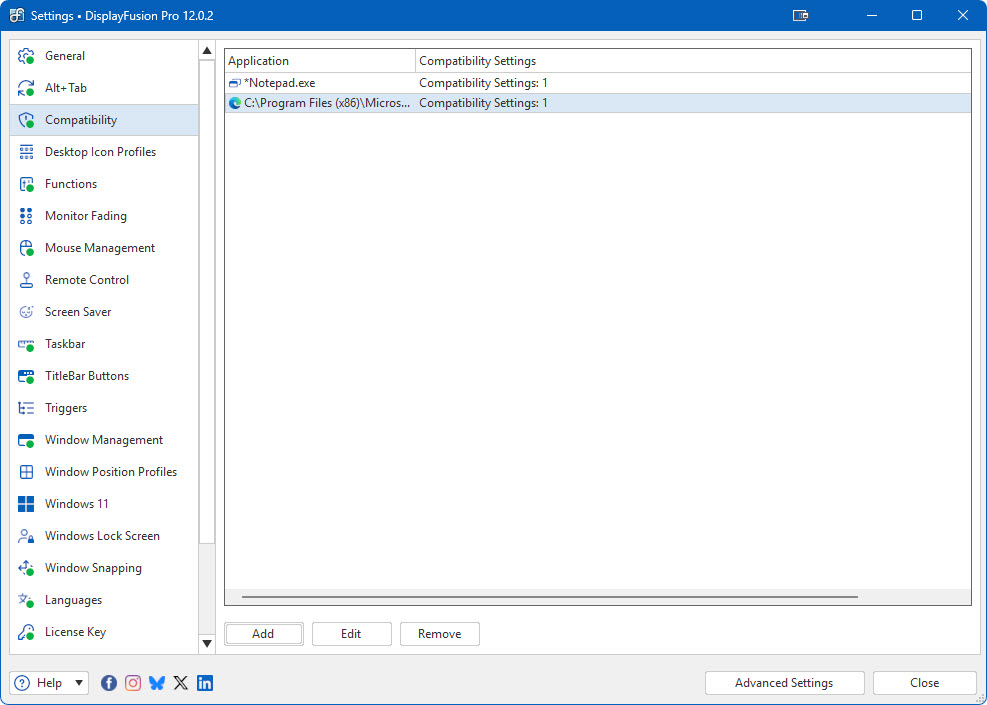
Task: Open Advanced Settings
Action: pos(784,683)
